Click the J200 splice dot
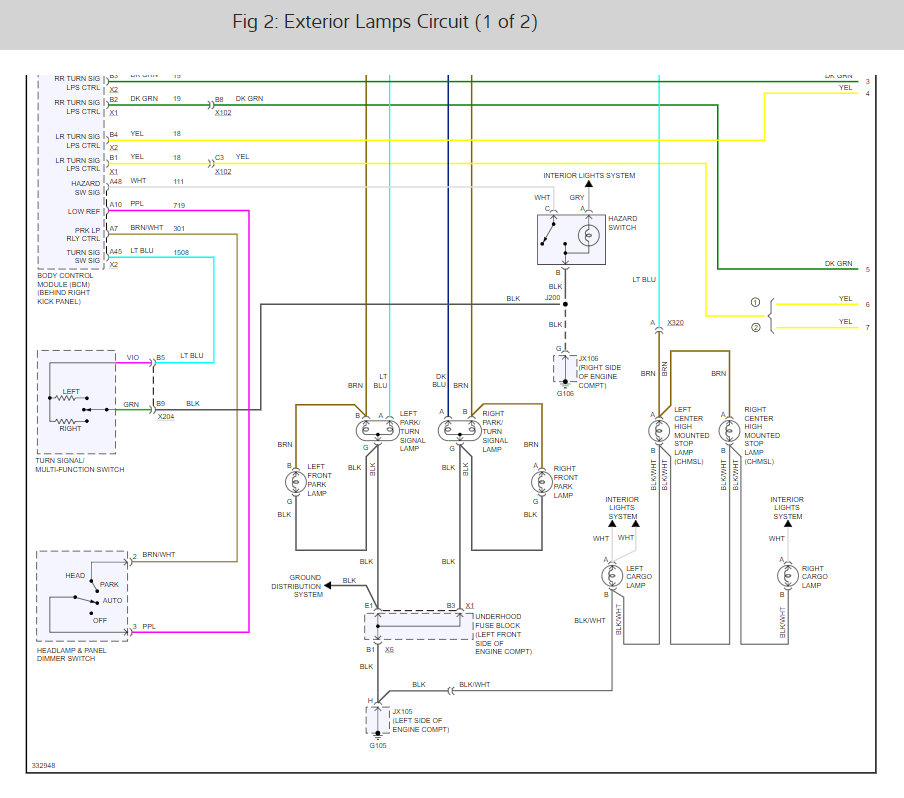This screenshot has width=904, height=798. pos(566,304)
